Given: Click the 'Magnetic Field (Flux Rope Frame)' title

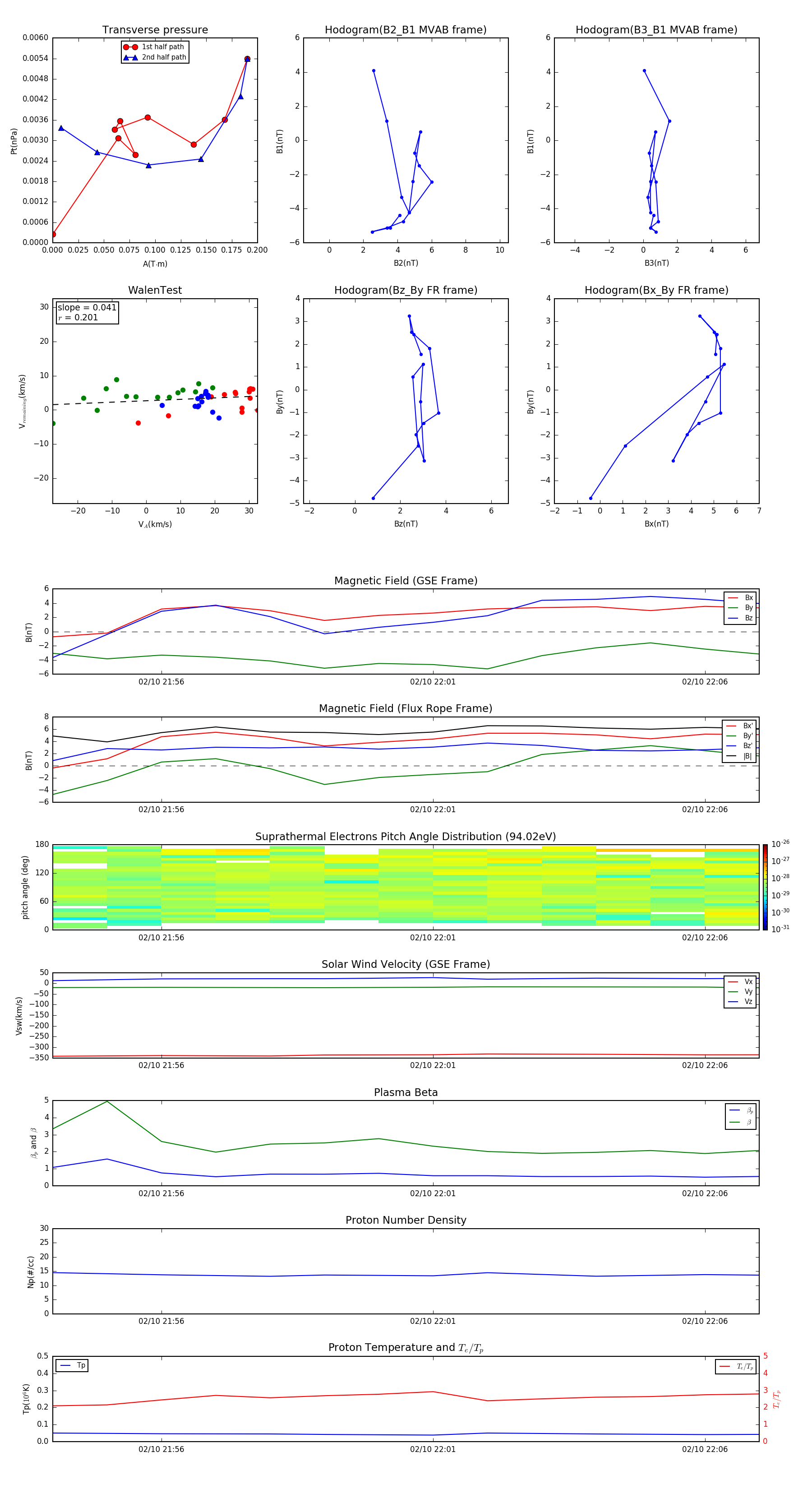Looking at the screenshot, I should pos(406,709).
